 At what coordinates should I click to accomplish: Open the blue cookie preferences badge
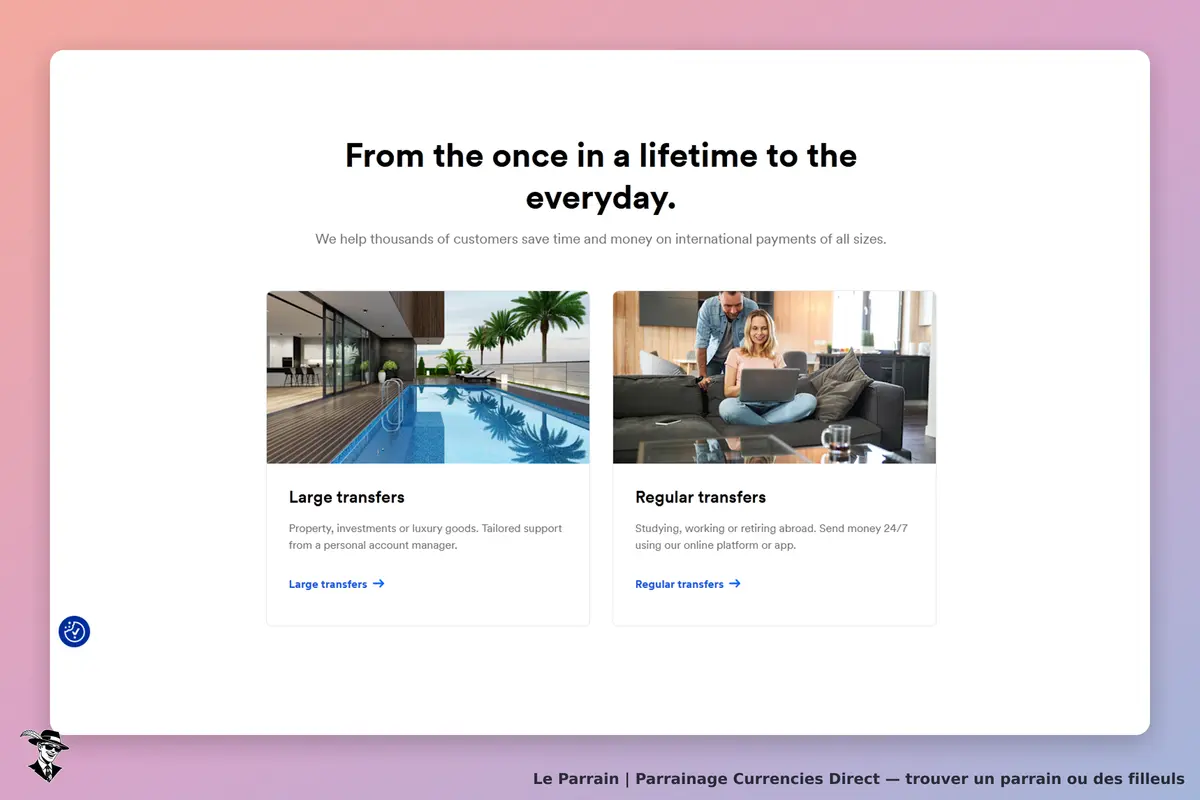click(x=74, y=632)
